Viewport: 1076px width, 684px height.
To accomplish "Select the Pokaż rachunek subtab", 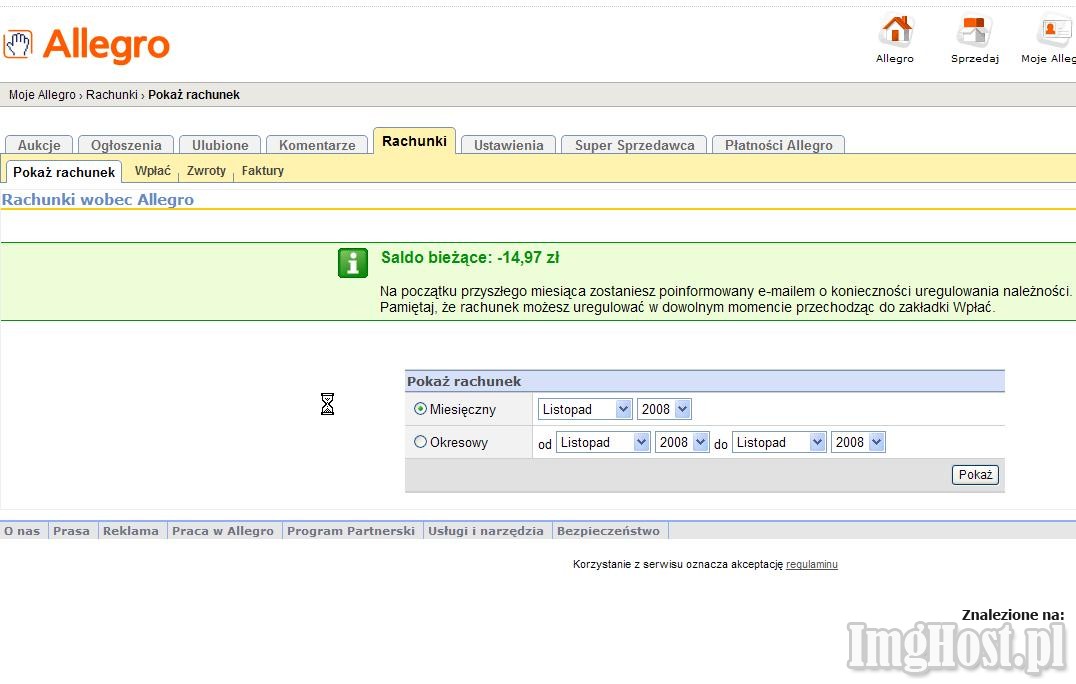I will [x=64, y=172].
